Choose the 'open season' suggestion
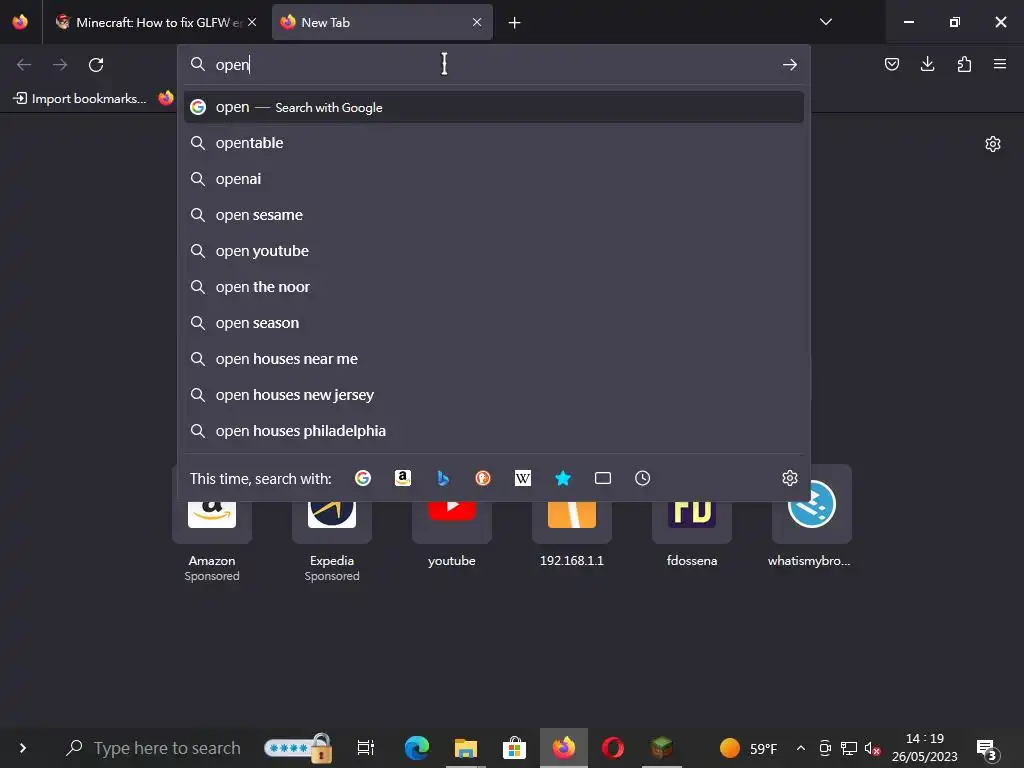The height and width of the screenshot is (768, 1024). click(x=494, y=323)
